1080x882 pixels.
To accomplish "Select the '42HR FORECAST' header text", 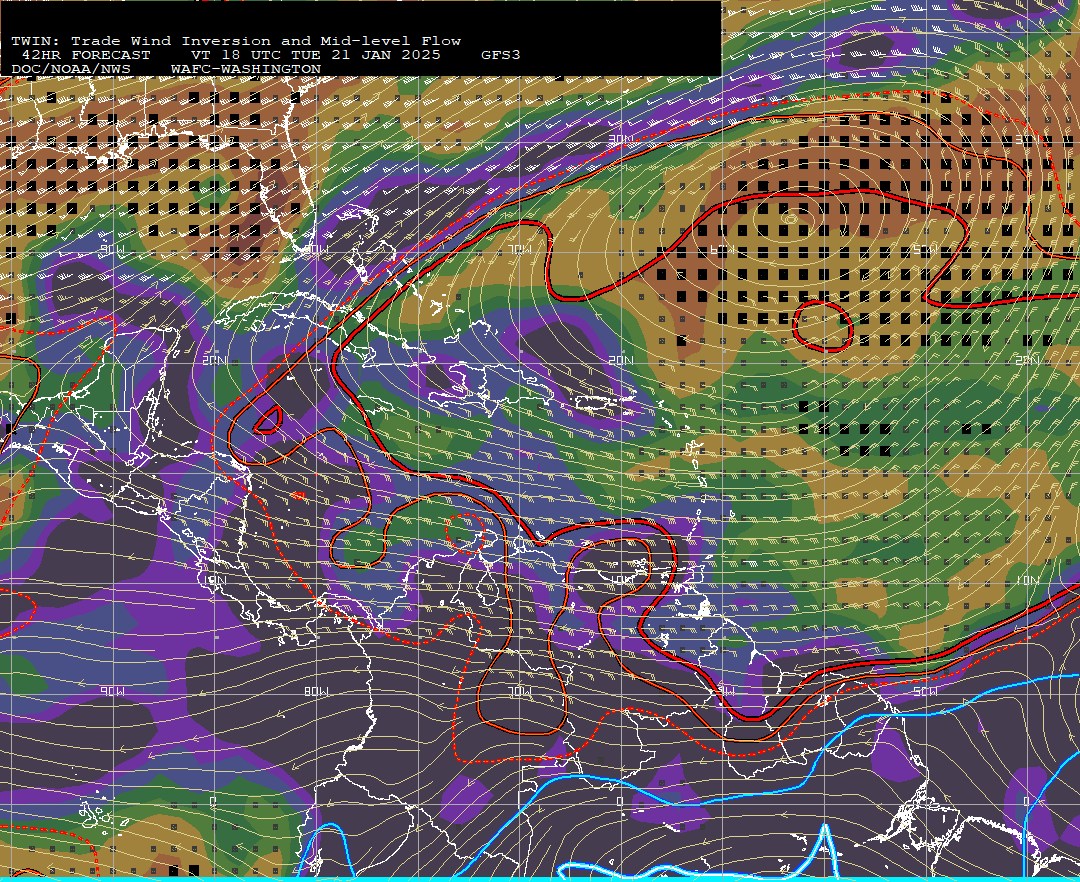I will point(85,55).
